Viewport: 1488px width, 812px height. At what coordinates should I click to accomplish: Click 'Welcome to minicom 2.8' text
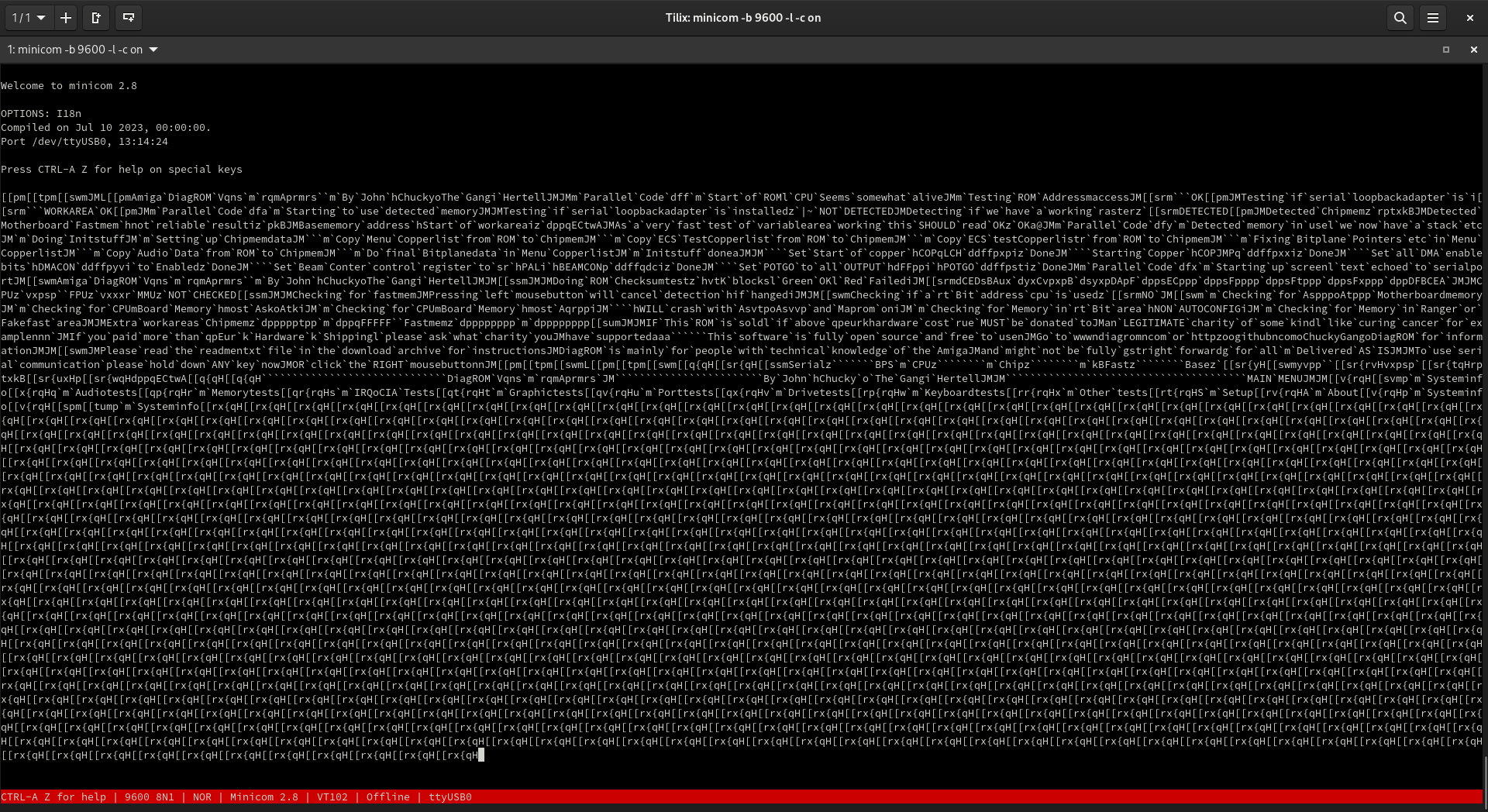69,86
